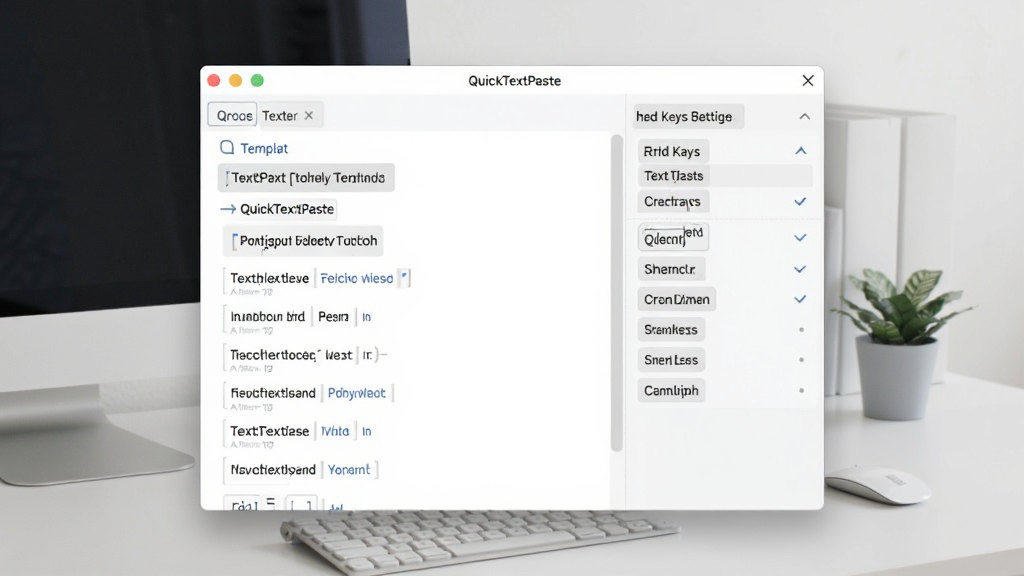The width and height of the screenshot is (1024, 576).
Task: Click the green zoom traffic light
Action: (257, 80)
